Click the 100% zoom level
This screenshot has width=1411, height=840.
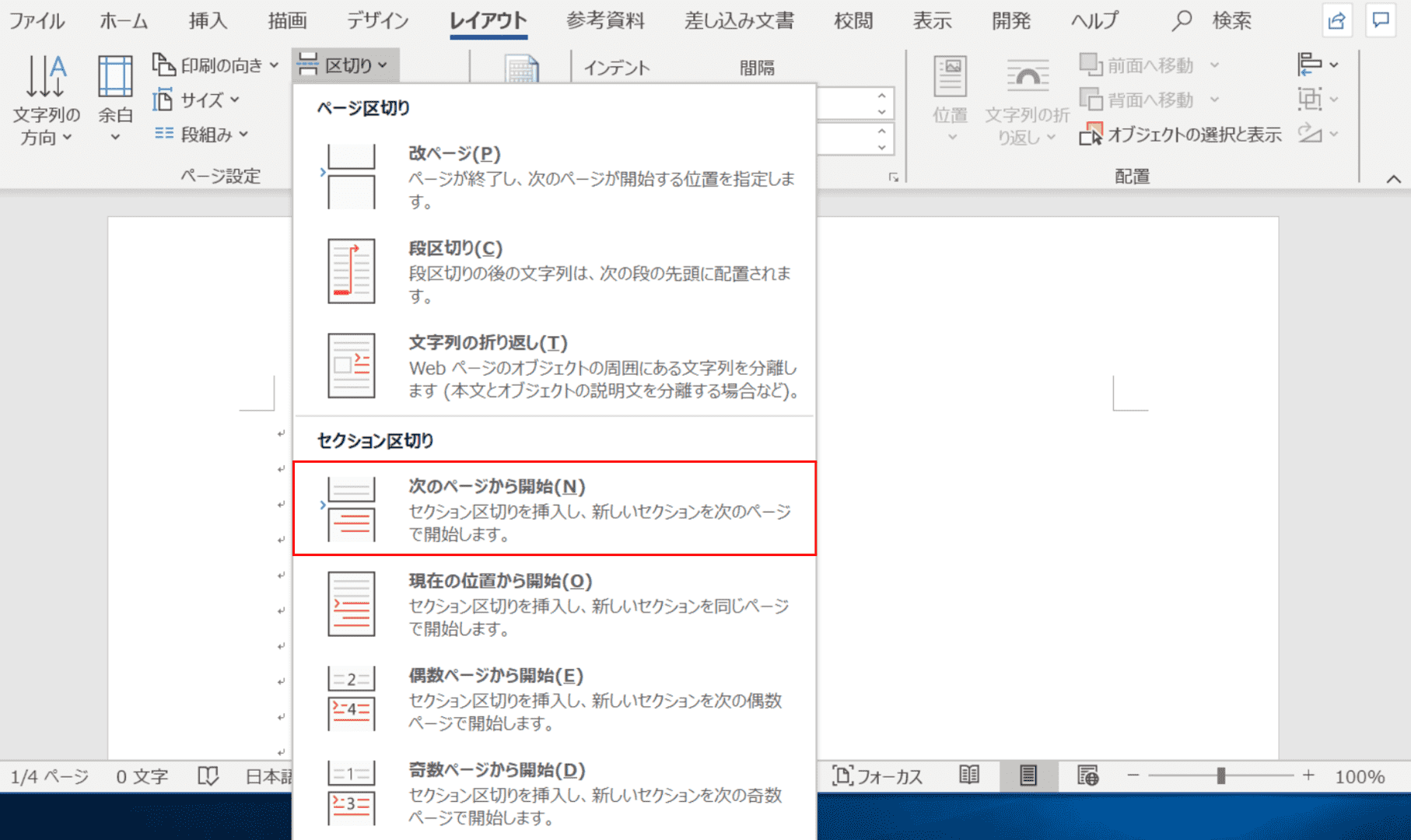click(1360, 776)
